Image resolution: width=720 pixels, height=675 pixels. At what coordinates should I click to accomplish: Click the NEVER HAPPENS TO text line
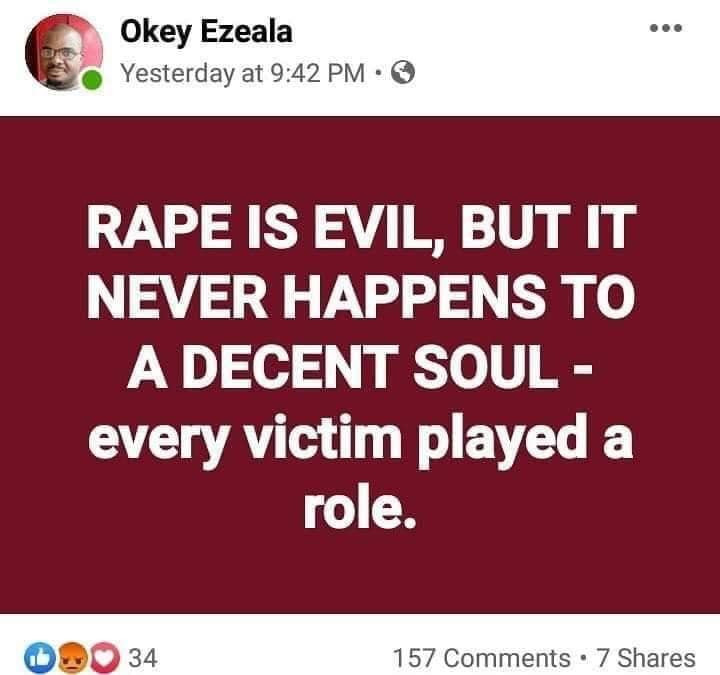pos(362,296)
